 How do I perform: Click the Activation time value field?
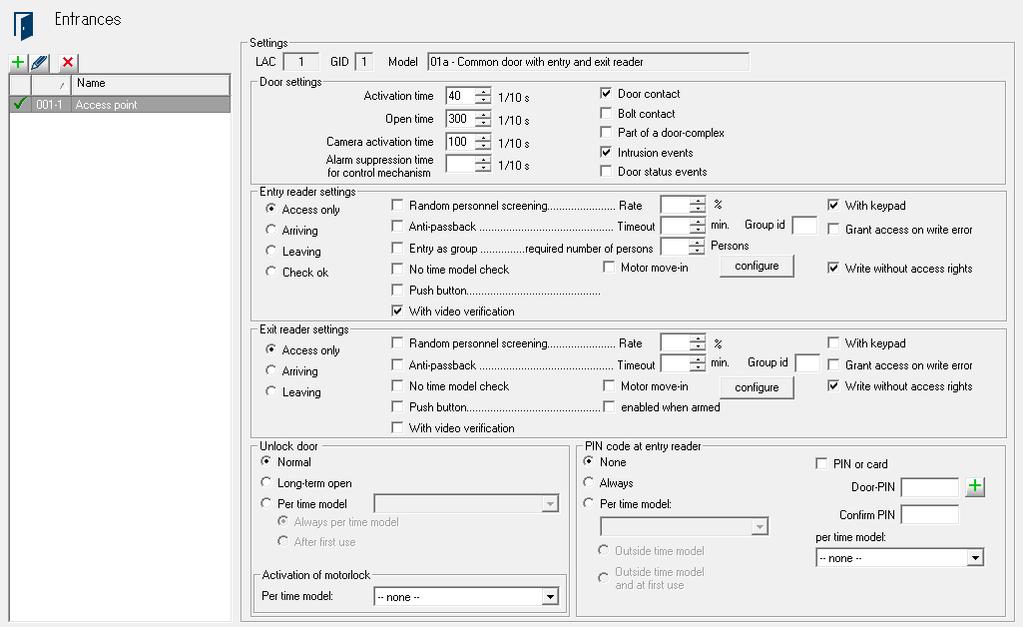coord(461,96)
